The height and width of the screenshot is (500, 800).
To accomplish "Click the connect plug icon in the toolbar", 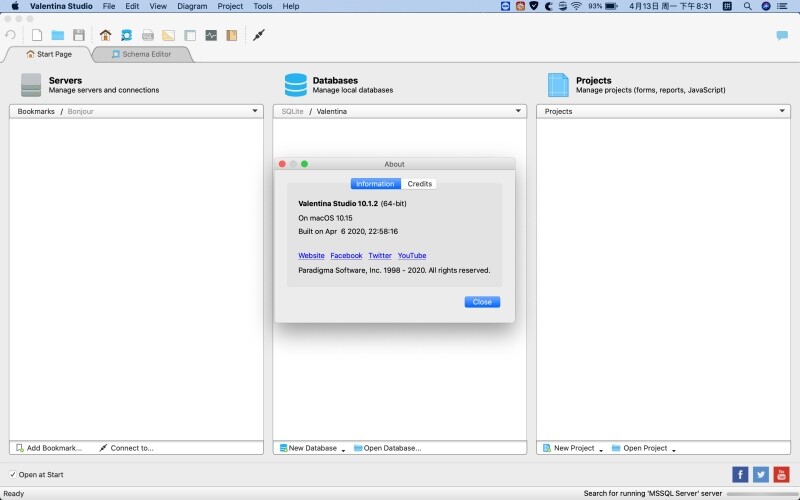I will click(x=259, y=35).
